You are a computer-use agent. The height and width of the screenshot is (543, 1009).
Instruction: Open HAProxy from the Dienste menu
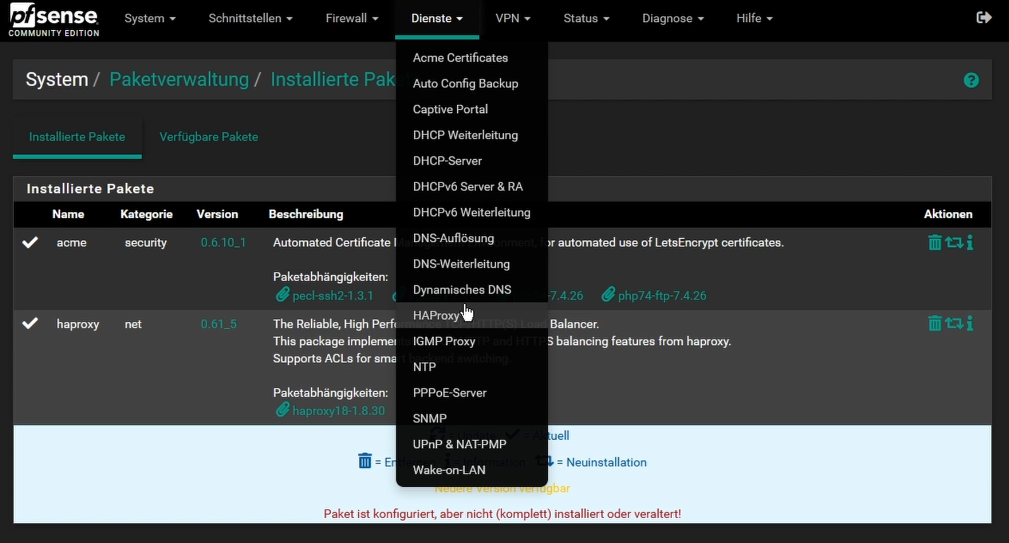472,315
